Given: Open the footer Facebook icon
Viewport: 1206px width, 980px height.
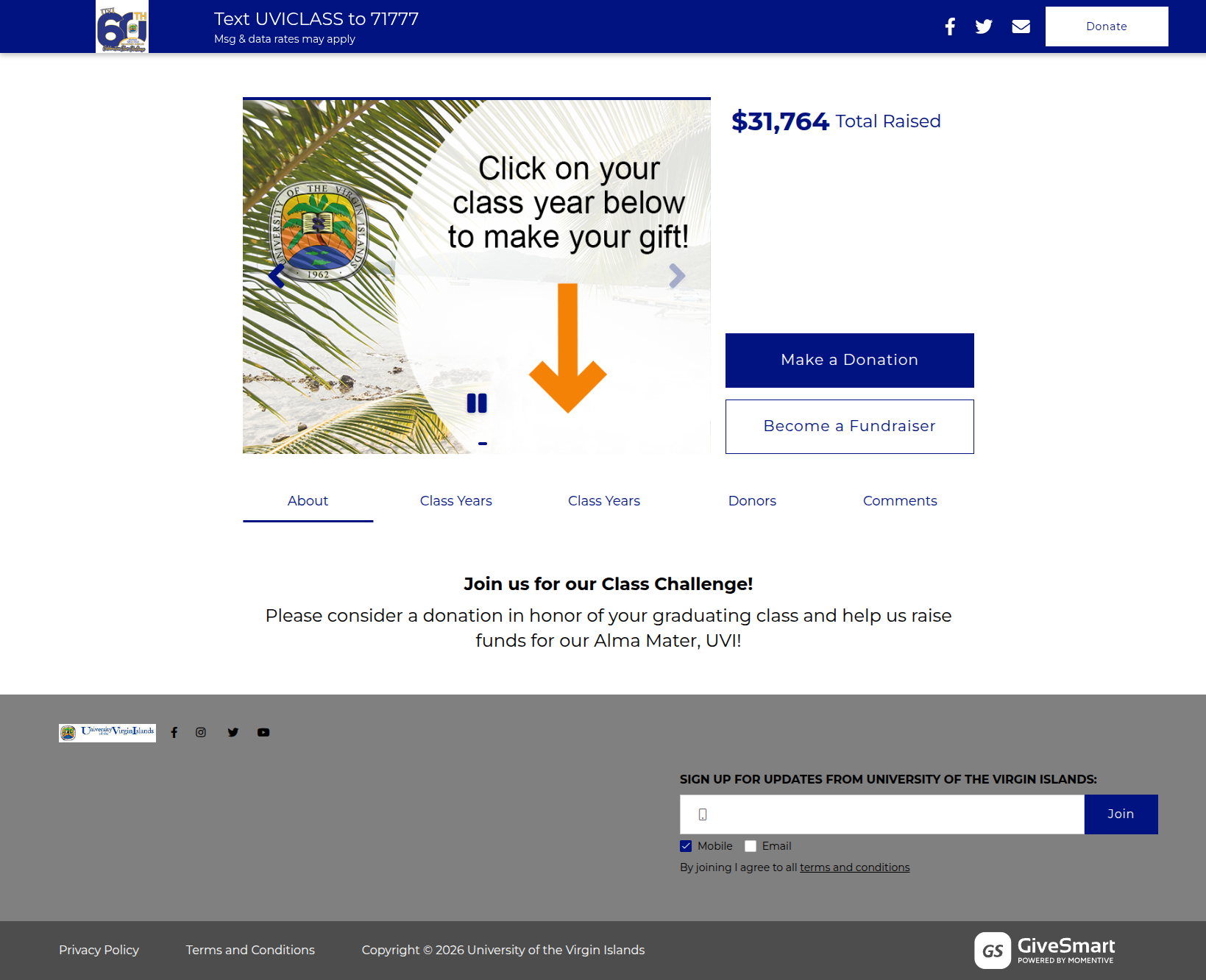Looking at the screenshot, I should pos(174,732).
